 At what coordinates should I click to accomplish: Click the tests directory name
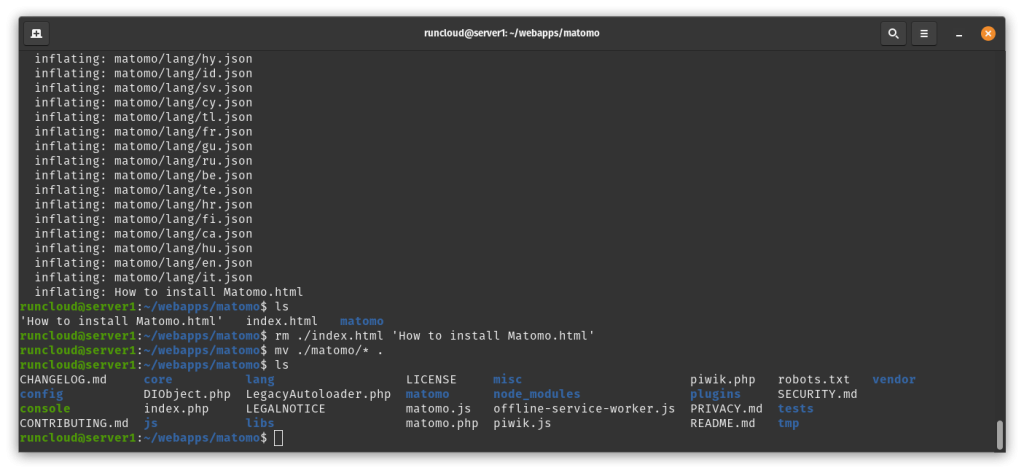click(795, 409)
